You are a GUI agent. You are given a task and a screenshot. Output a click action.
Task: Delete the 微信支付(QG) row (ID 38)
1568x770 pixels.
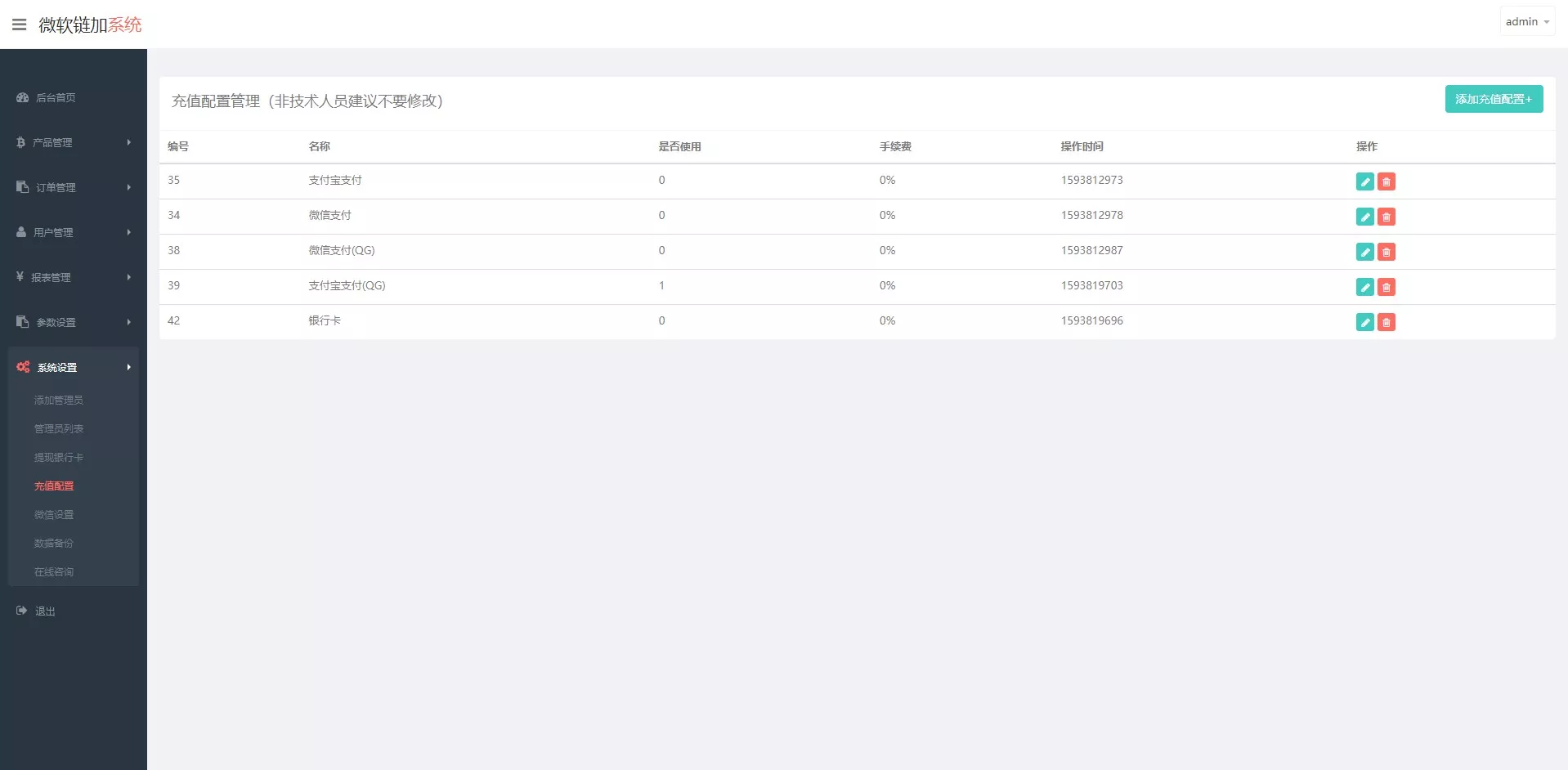1386,252
